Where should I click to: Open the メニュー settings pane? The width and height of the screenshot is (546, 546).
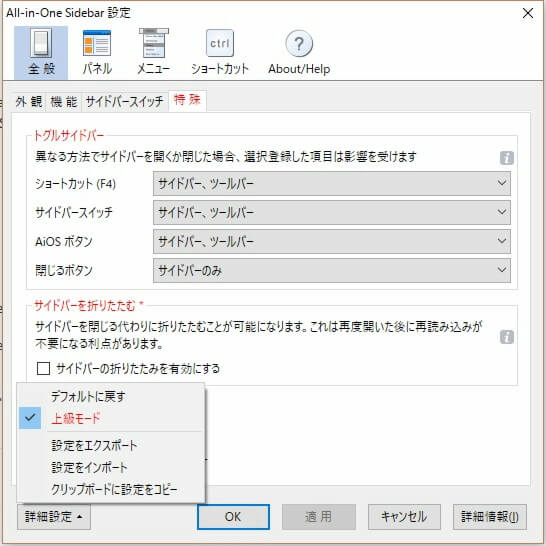(154, 53)
